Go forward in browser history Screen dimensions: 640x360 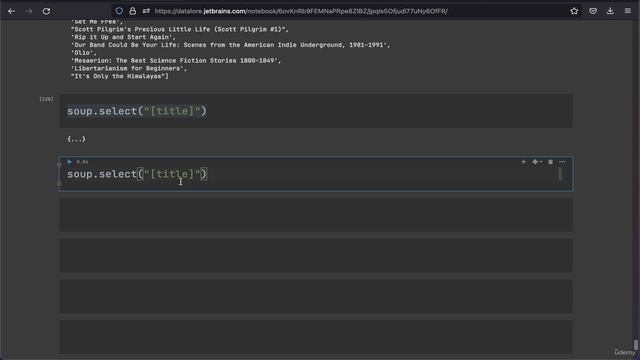[29, 11]
